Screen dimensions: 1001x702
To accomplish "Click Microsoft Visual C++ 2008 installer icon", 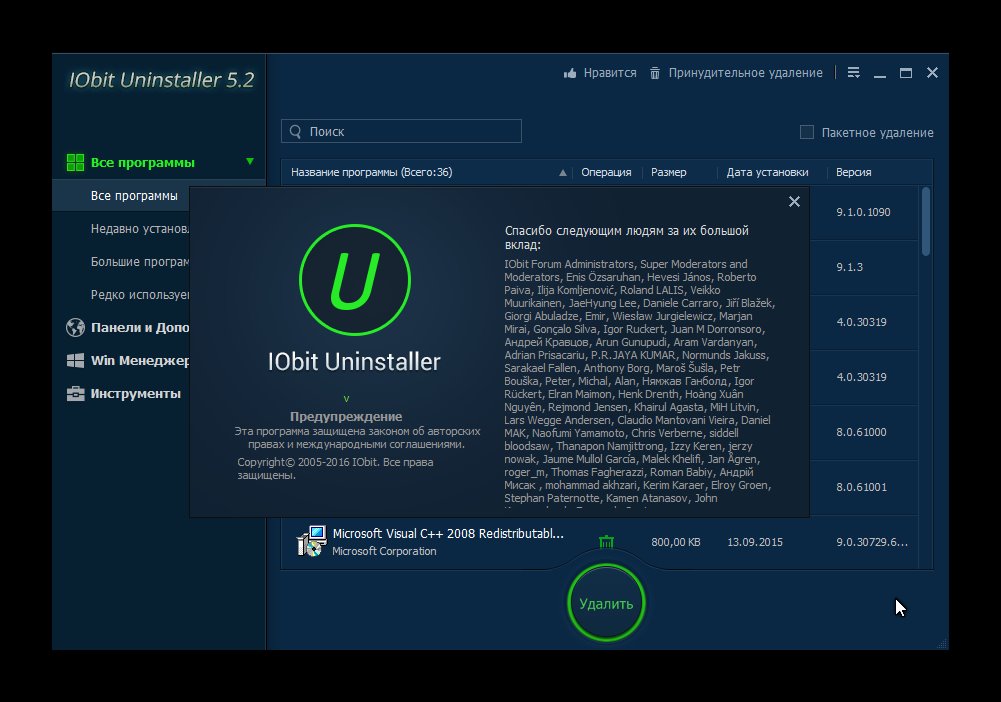I will pos(312,541).
